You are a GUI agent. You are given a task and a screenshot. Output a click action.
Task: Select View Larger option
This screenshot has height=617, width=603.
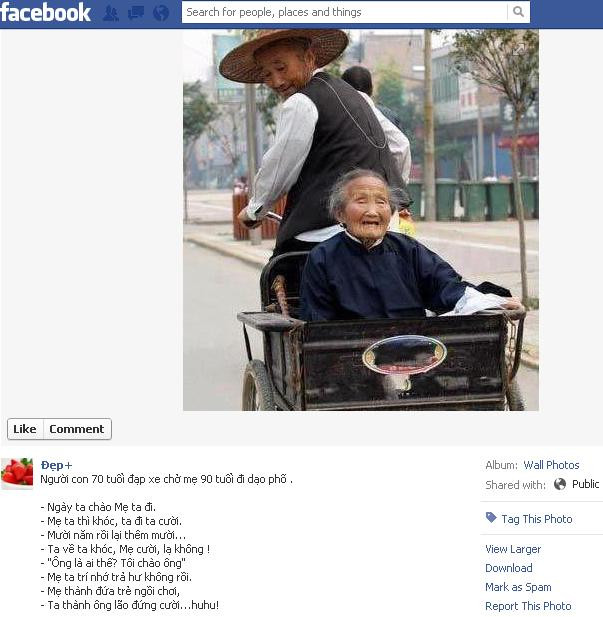(513, 549)
